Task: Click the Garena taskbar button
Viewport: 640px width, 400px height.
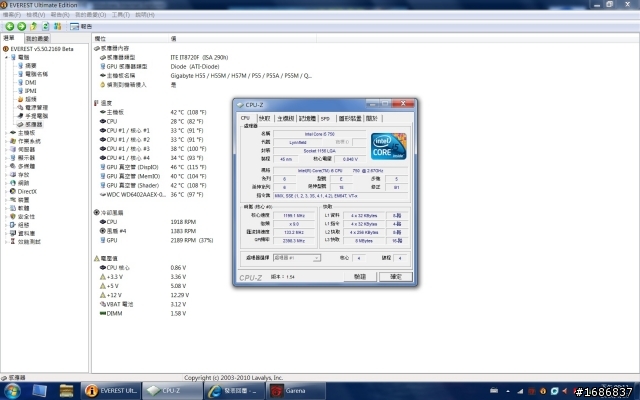Action: pos(296,391)
